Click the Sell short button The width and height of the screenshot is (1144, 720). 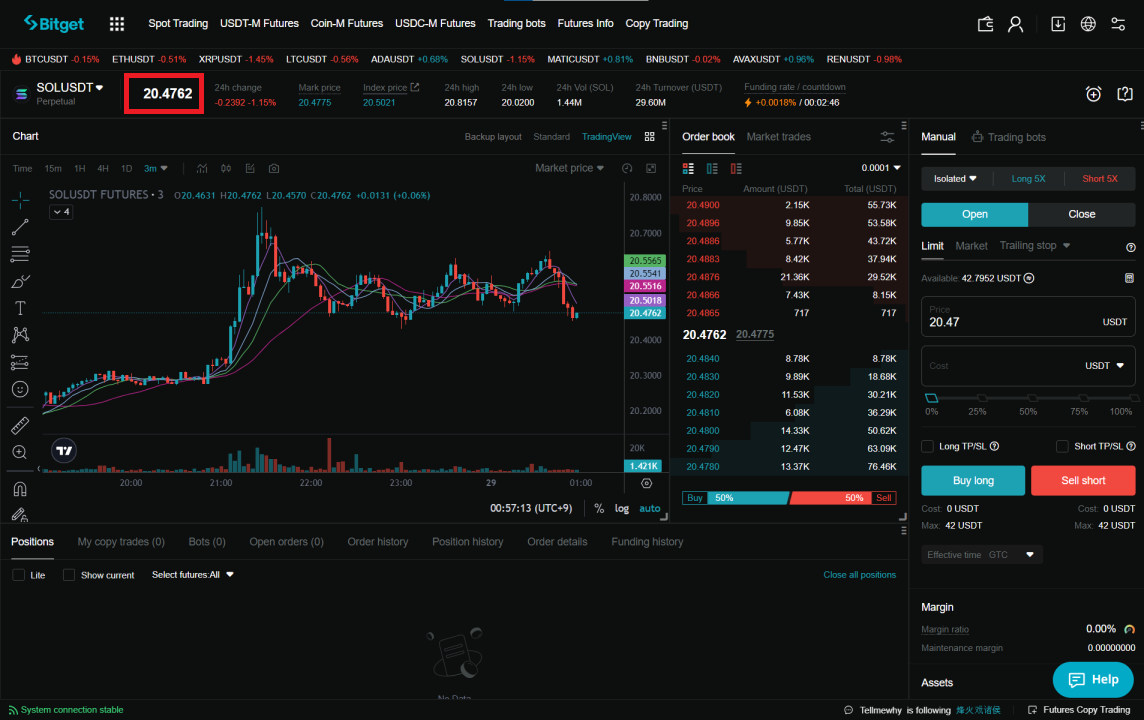pos(1083,481)
